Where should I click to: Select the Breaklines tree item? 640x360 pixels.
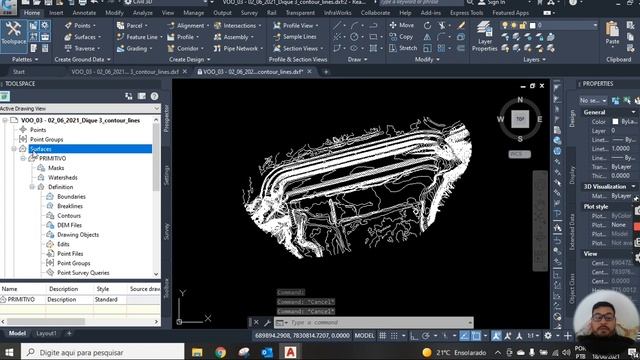pos(70,206)
